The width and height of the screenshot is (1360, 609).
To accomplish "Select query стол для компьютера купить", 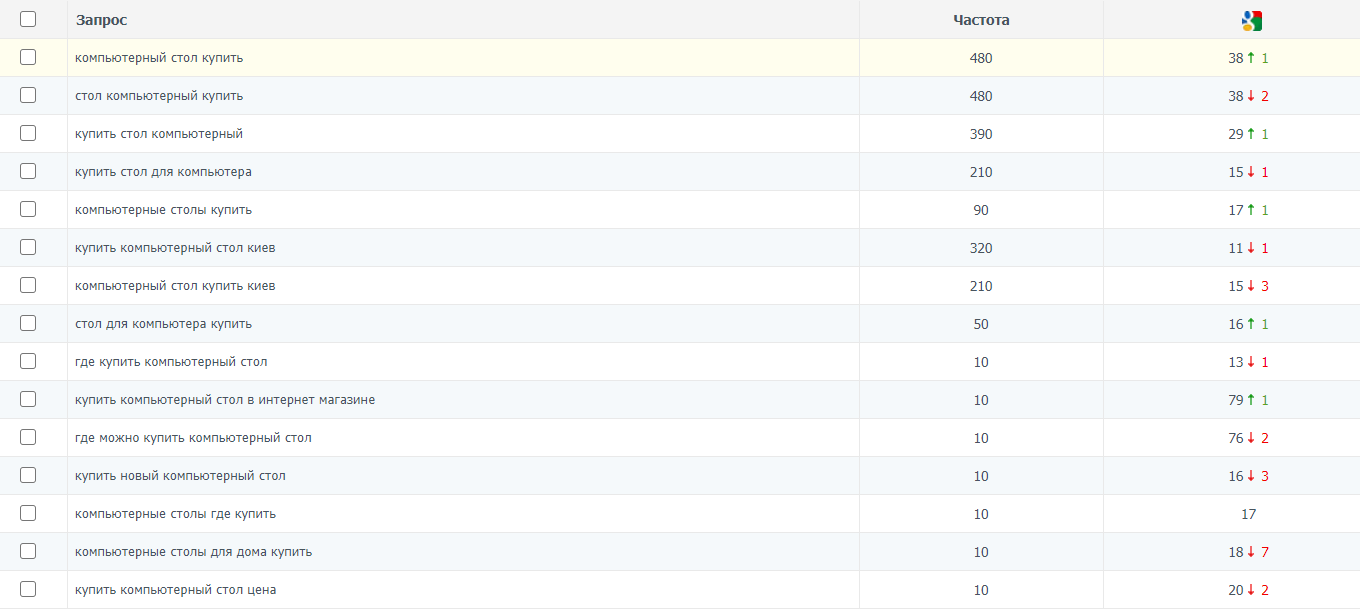I will tap(163, 324).
